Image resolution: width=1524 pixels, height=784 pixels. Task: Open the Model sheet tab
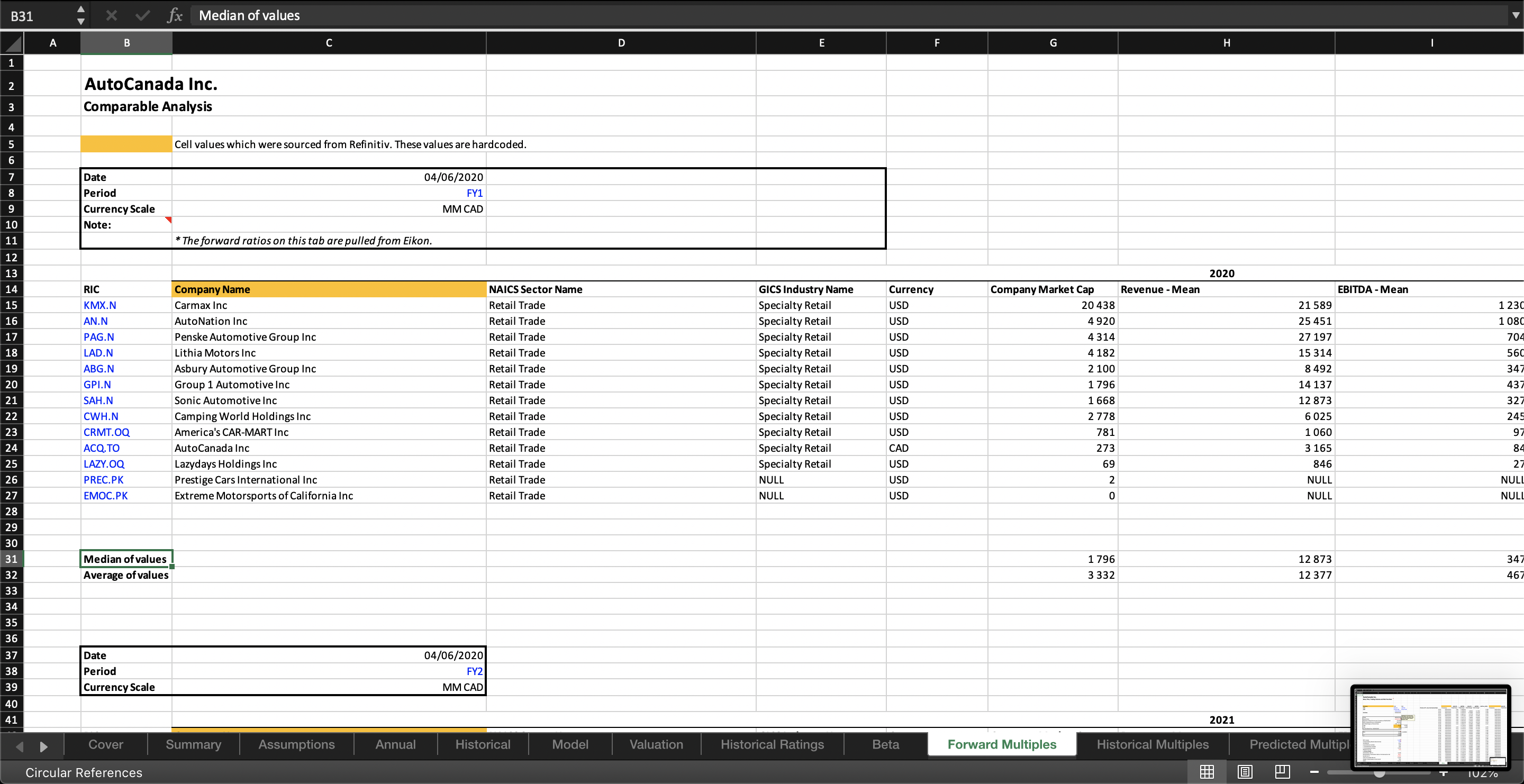(570, 744)
